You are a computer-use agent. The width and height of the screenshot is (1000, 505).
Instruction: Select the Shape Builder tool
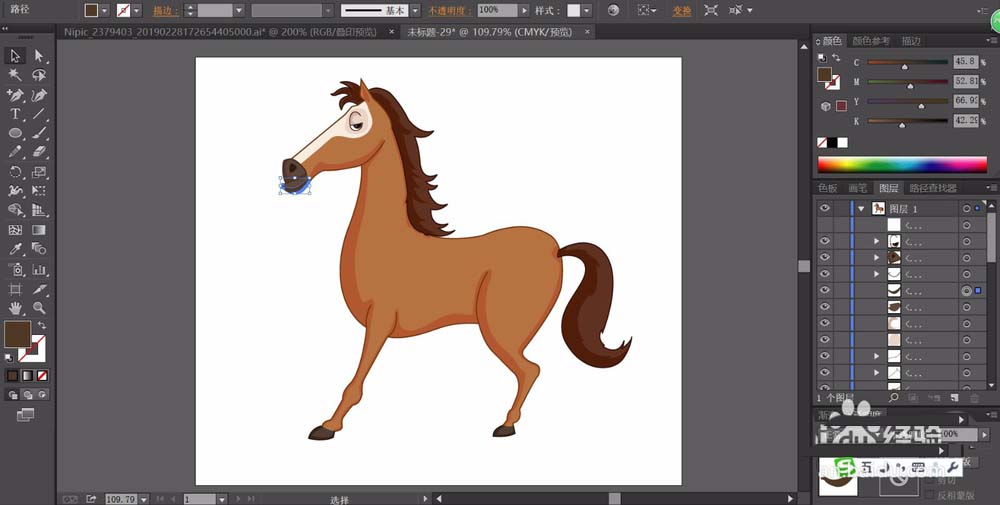[15, 210]
